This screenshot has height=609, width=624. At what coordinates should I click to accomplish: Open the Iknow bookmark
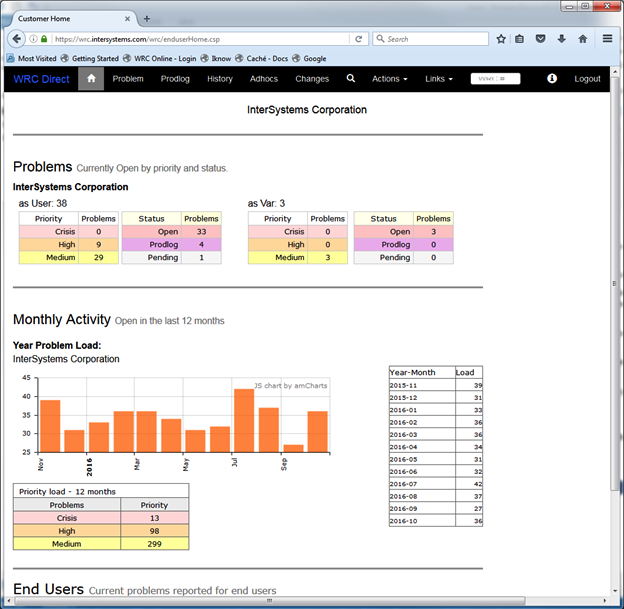point(216,59)
